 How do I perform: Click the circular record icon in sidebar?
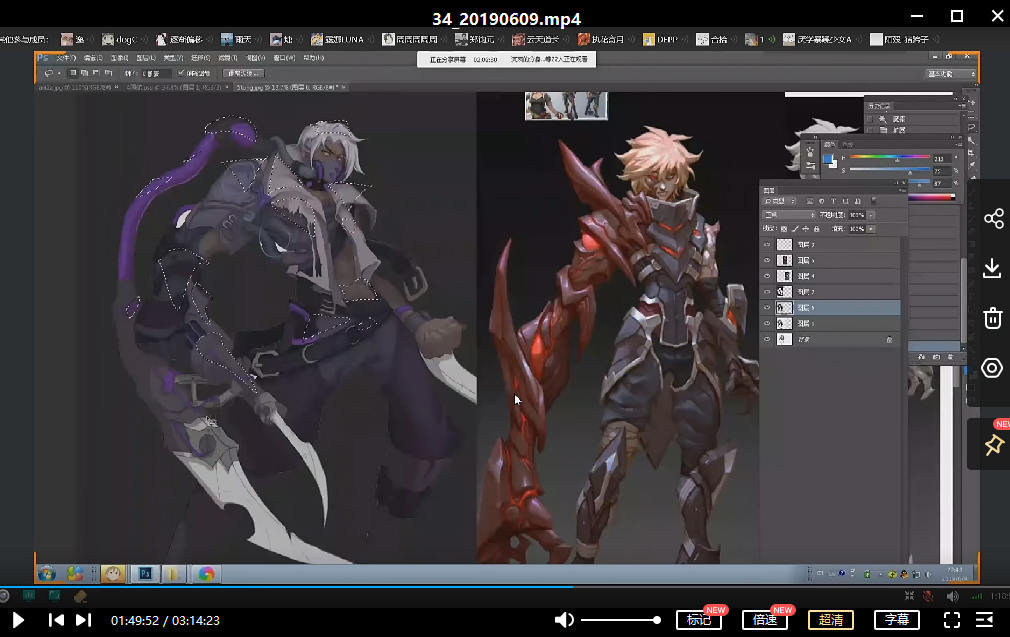click(x=992, y=368)
